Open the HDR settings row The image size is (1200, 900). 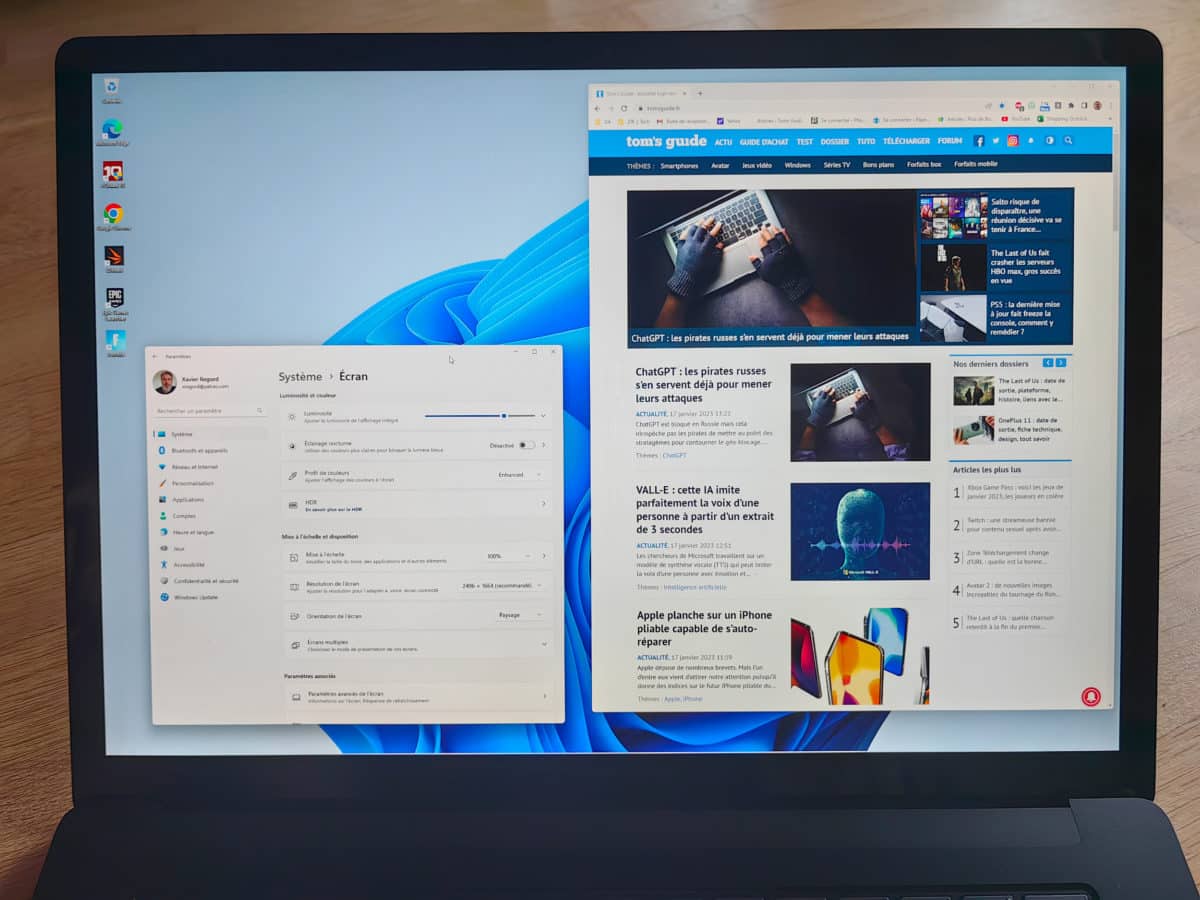pyautogui.click(x=415, y=505)
